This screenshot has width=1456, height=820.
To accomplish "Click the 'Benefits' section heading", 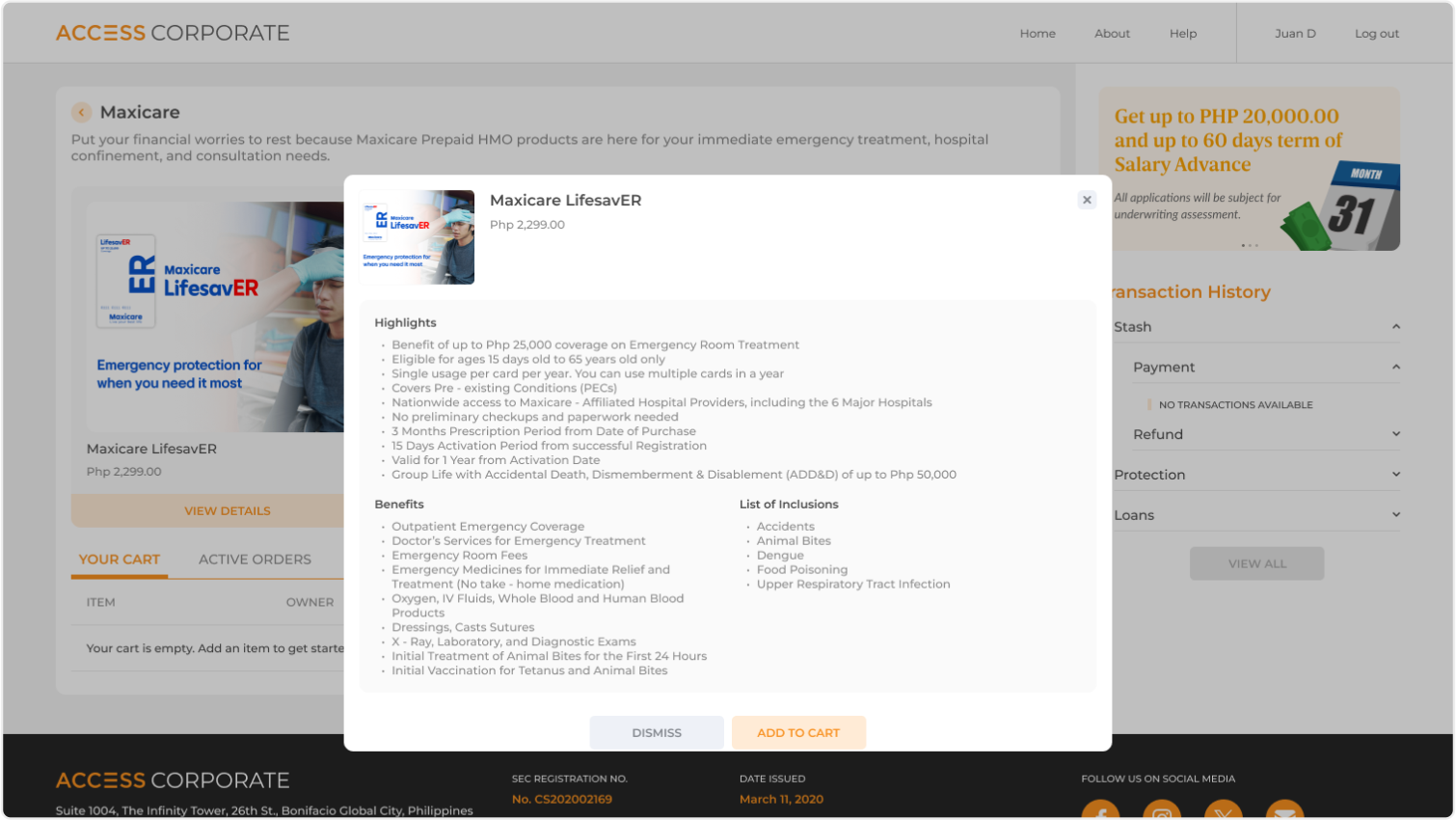I will pyautogui.click(x=399, y=505).
